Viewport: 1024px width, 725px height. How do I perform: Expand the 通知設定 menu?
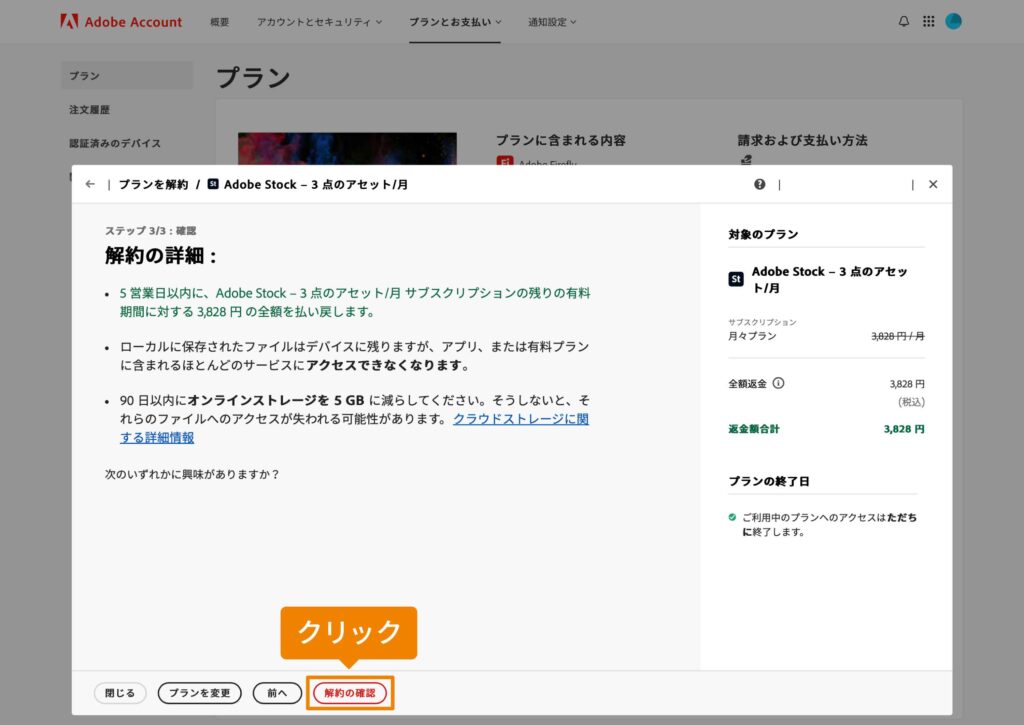click(552, 22)
